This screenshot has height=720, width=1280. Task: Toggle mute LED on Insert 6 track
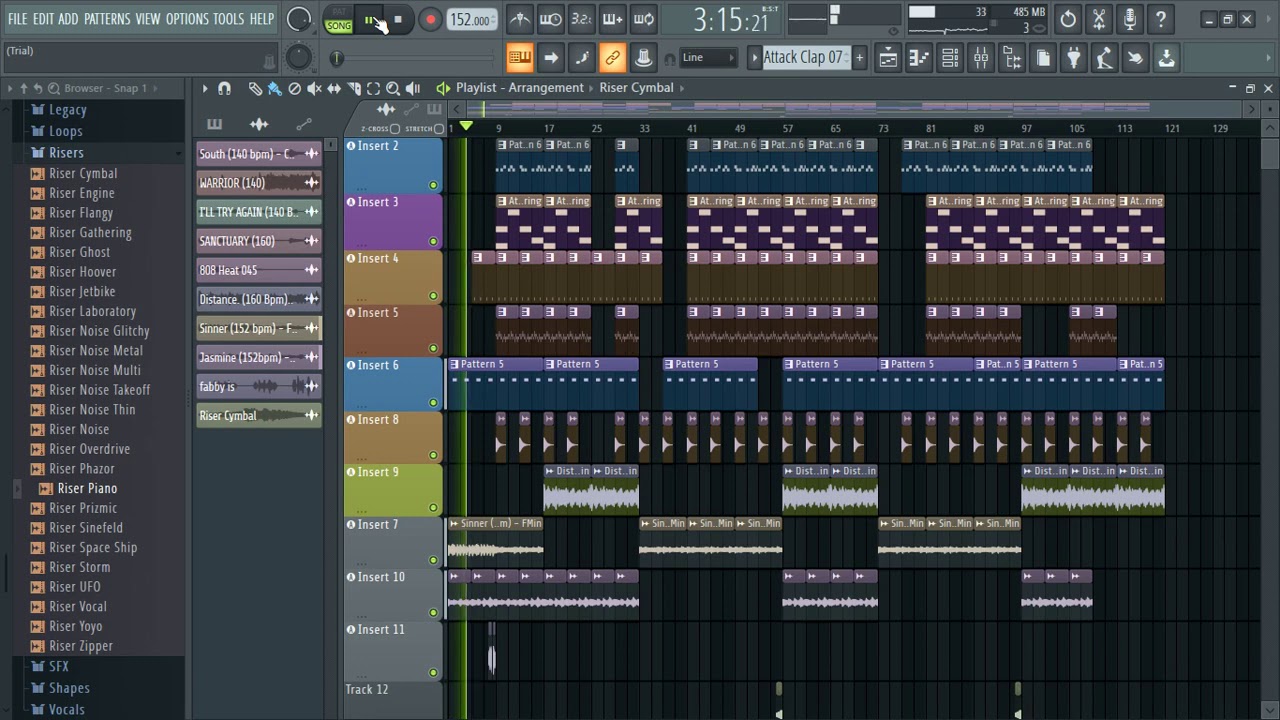click(433, 403)
